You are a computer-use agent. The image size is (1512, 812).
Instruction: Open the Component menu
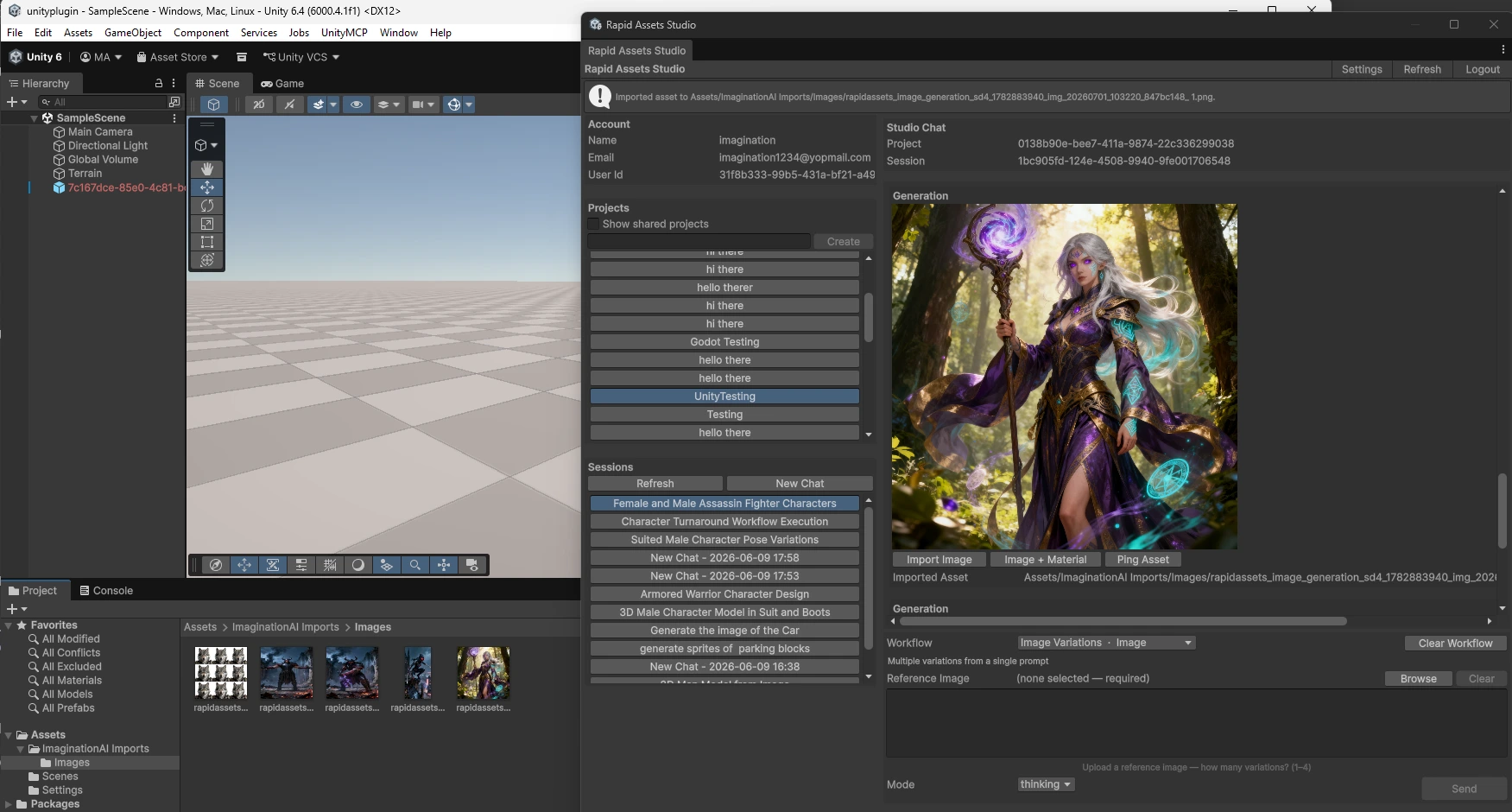201,33
